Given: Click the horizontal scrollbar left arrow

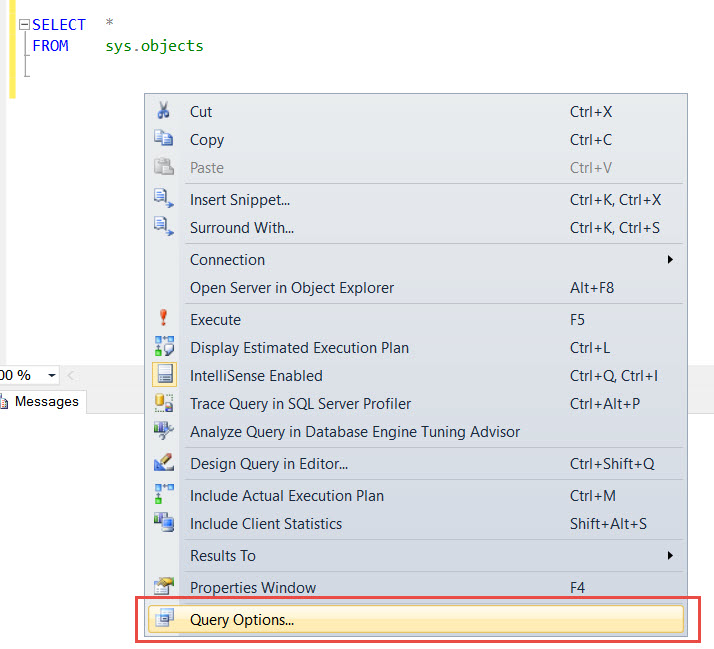Looking at the screenshot, I should pyautogui.click(x=71, y=375).
